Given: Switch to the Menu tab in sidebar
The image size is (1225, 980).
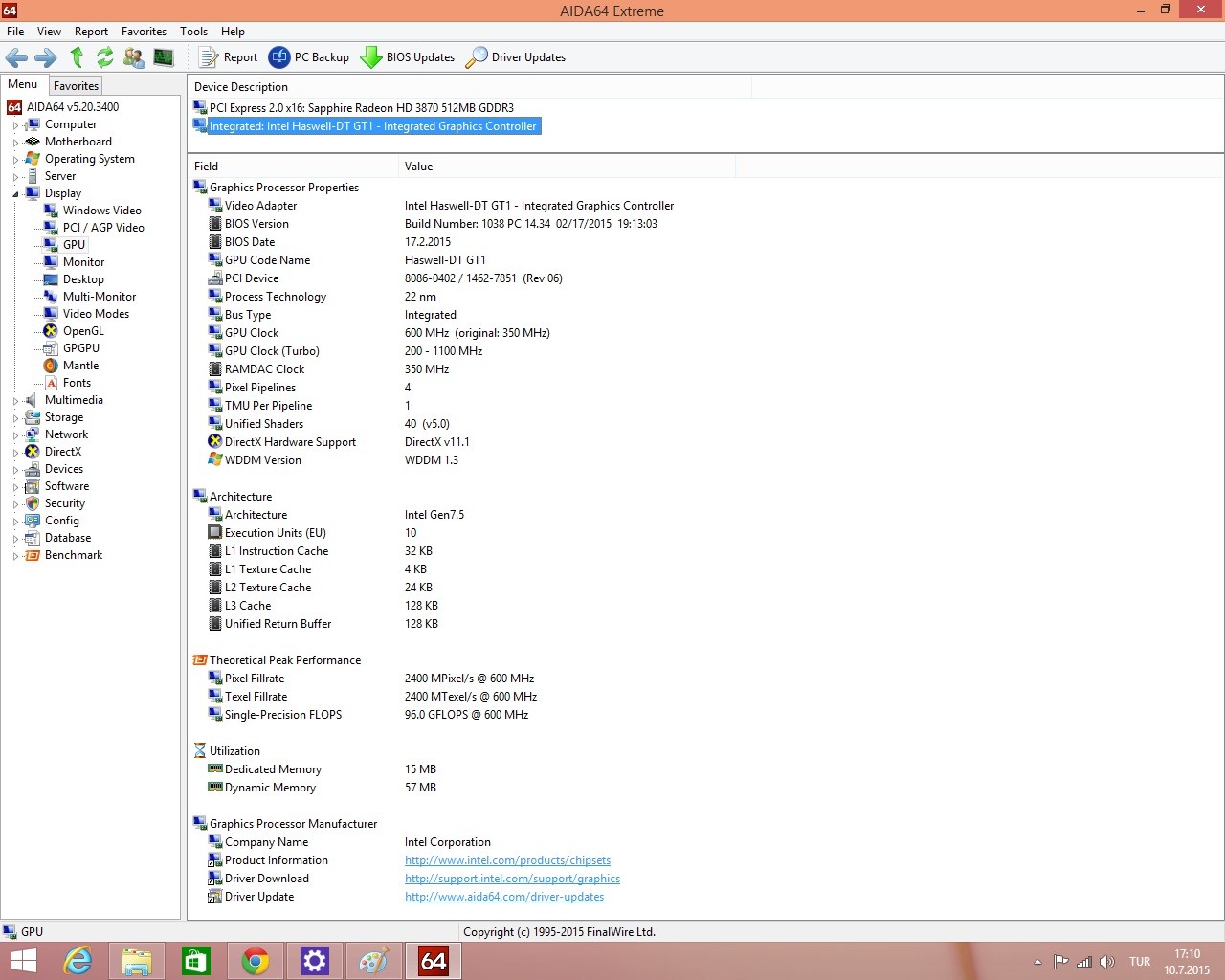Looking at the screenshot, I should click(x=22, y=84).
